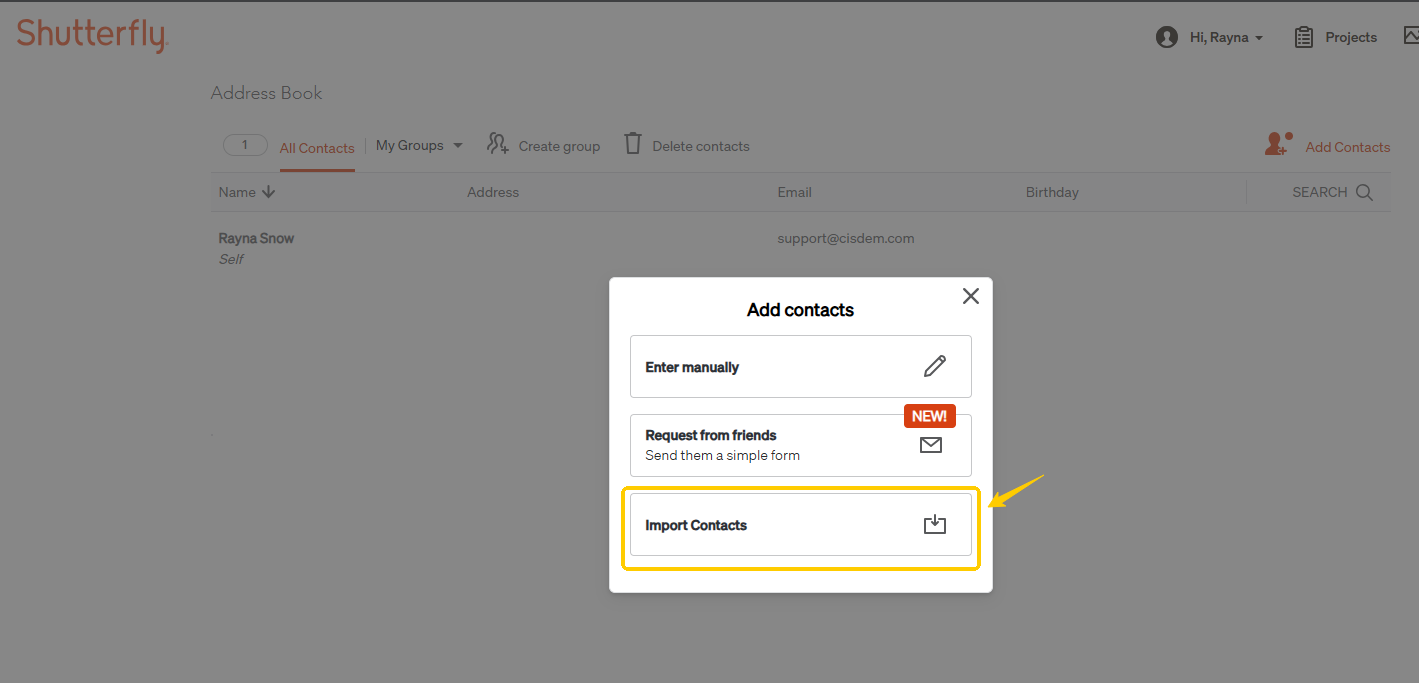1419x683 pixels.
Task: Click the Import Contacts download icon
Action: [934, 524]
